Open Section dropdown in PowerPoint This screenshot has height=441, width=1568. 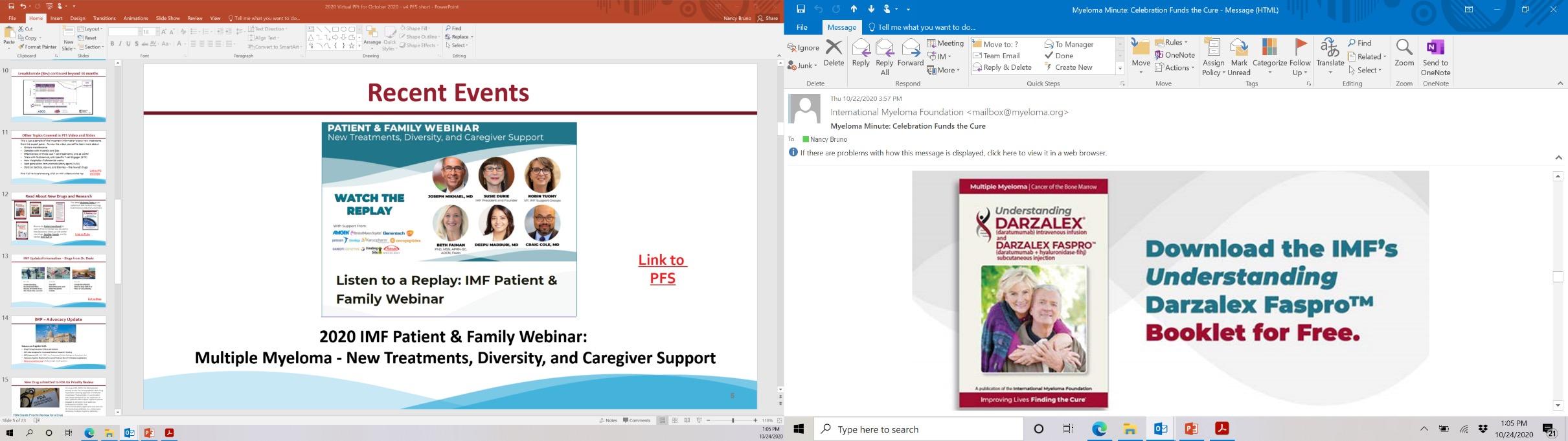pyautogui.click(x=90, y=47)
